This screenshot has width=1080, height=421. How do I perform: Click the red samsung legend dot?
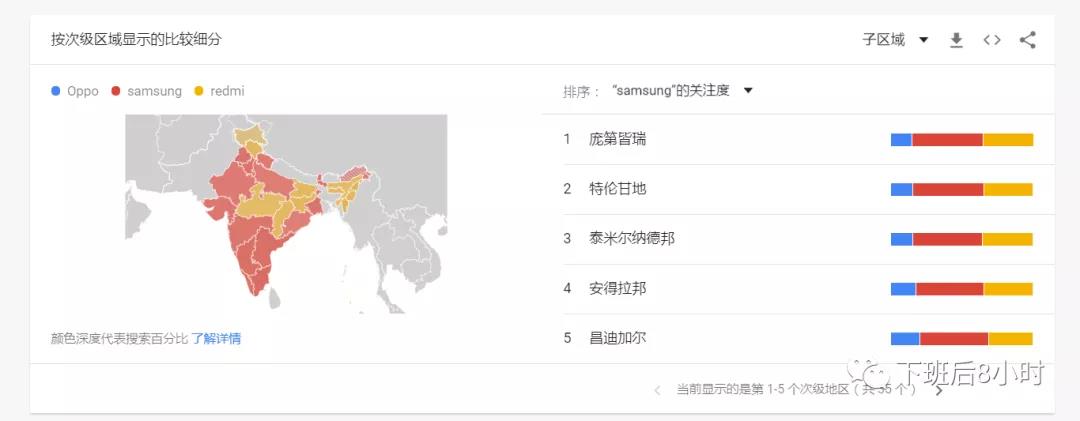click(x=116, y=91)
